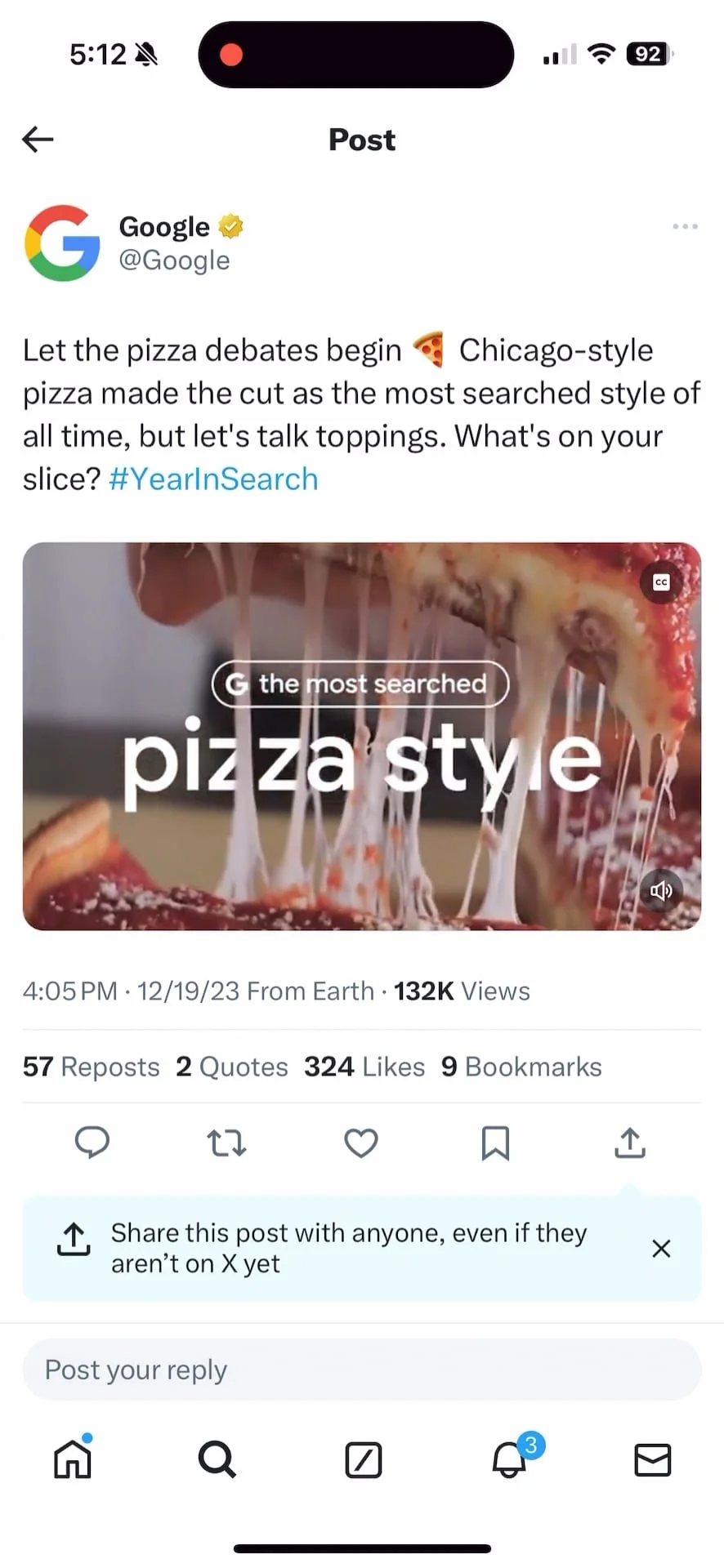Open Notifications with 3 badge
Viewport: 724px width, 1568px height.
(510, 1459)
